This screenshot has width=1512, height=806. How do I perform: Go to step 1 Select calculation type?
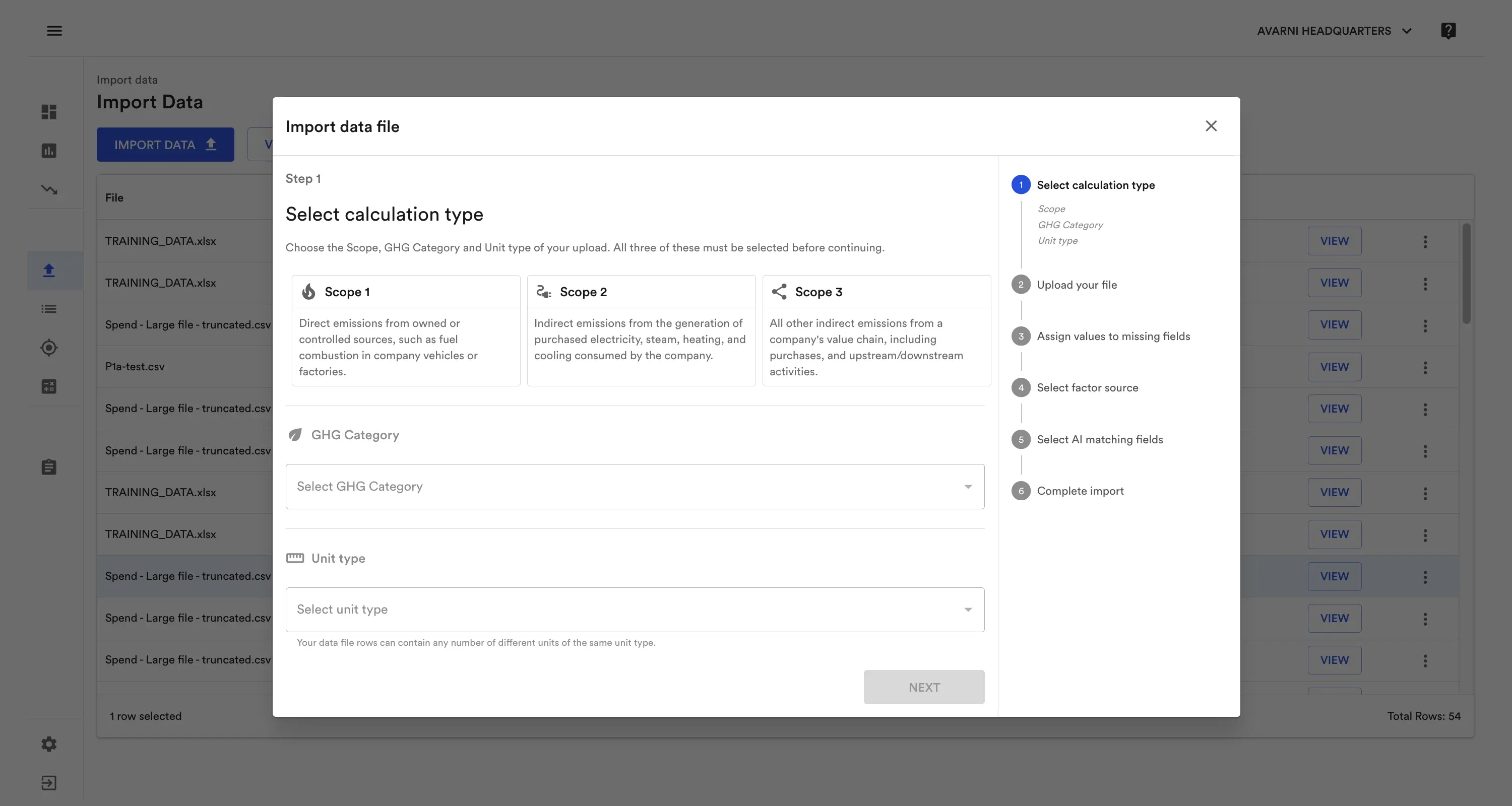pos(1084,185)
